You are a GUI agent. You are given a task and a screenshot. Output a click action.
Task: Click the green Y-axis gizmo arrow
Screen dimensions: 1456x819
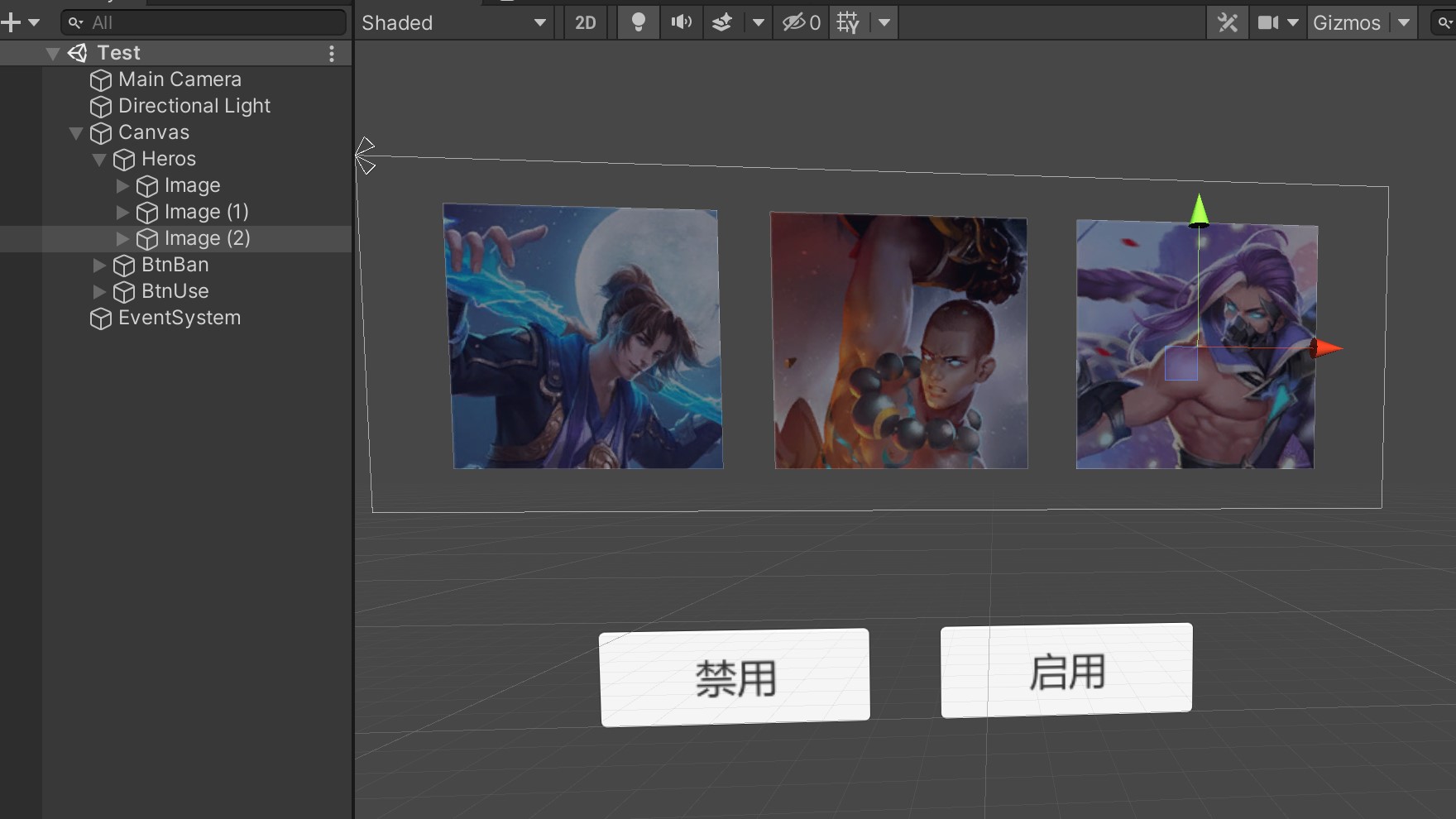point(1199,210)
